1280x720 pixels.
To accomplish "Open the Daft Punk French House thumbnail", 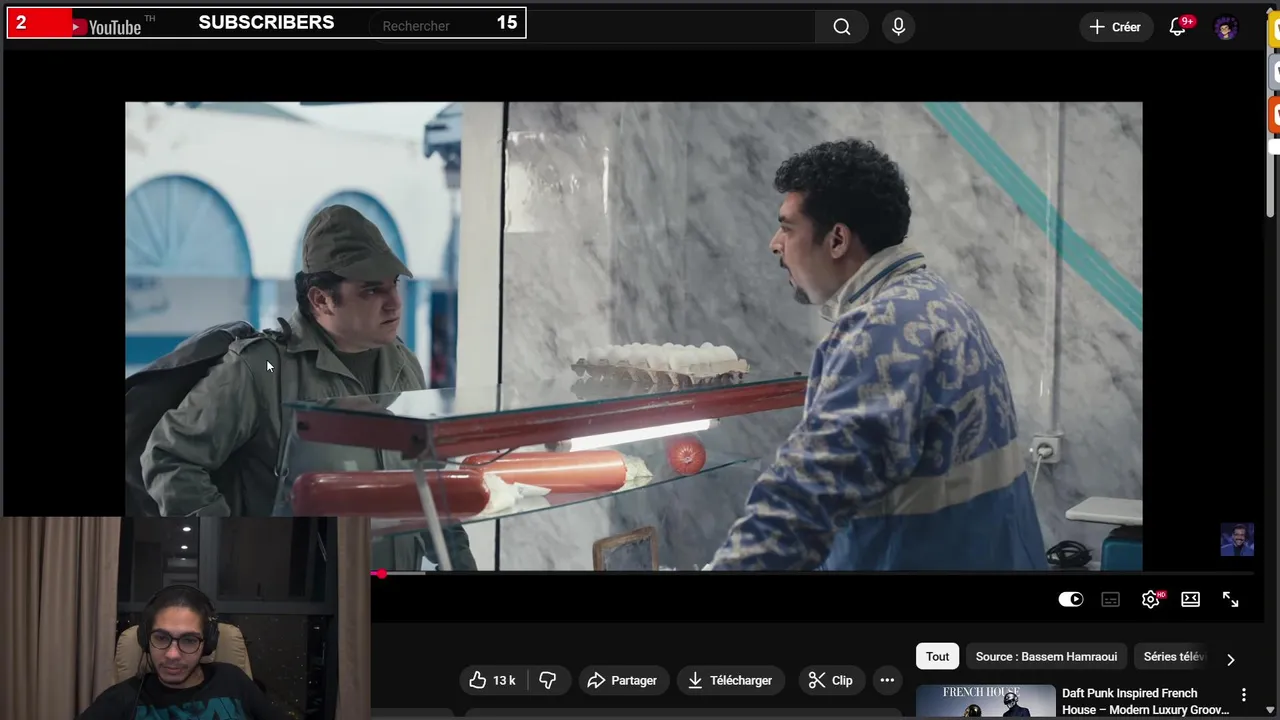I will [x=985, y=702].
